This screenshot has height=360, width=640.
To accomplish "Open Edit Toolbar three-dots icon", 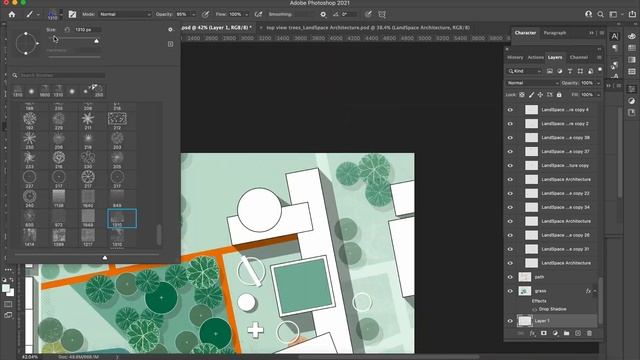I will point(8,270).
